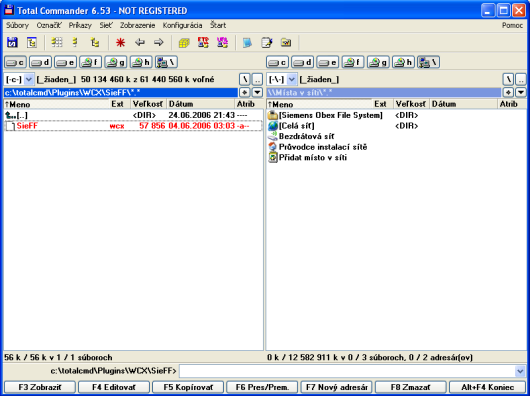Go back with the left arrow icon
The width and height of the screenshot is (530, 396).
point(140,43)
